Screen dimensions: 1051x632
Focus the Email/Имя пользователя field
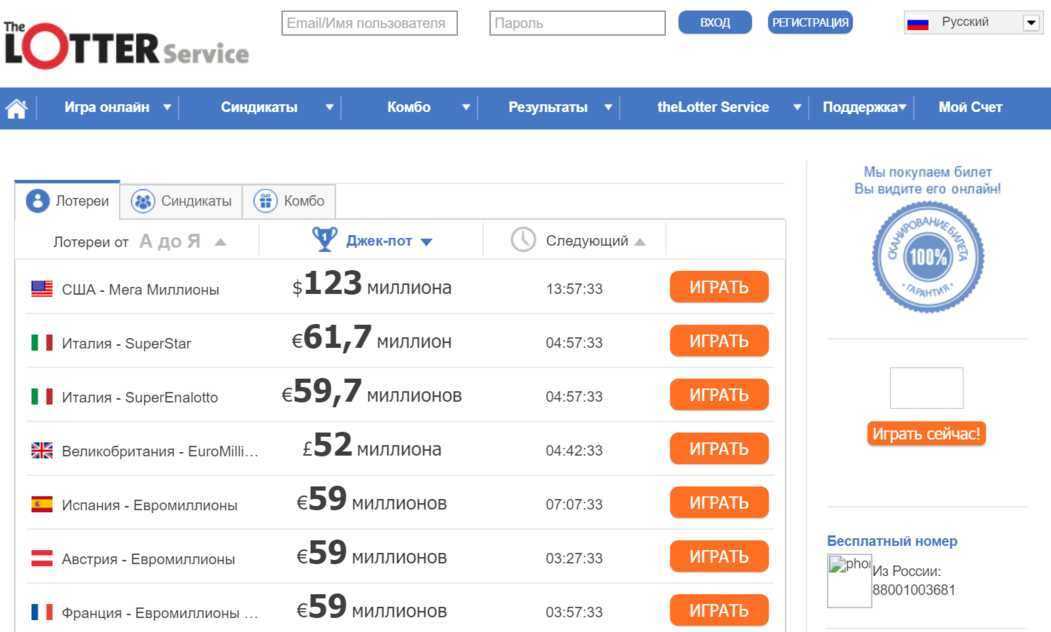point(369,23)
